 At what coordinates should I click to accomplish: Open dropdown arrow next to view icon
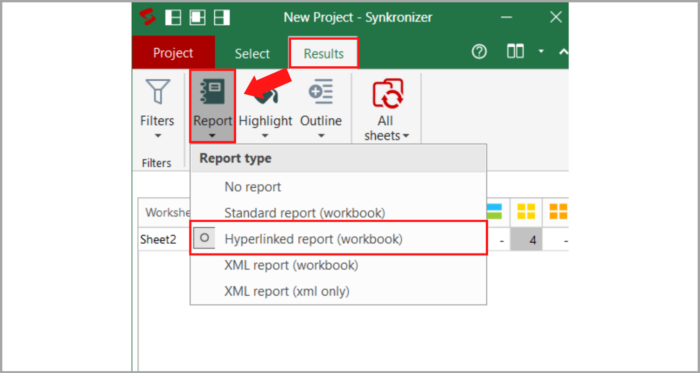pyautogui.click(x=541, y=52)
